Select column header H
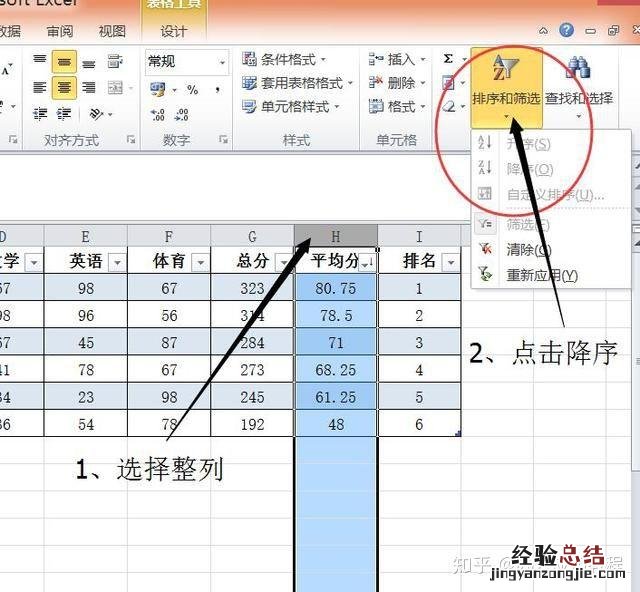The height and width of the screenshot is (592, 640). pos(336,236)
